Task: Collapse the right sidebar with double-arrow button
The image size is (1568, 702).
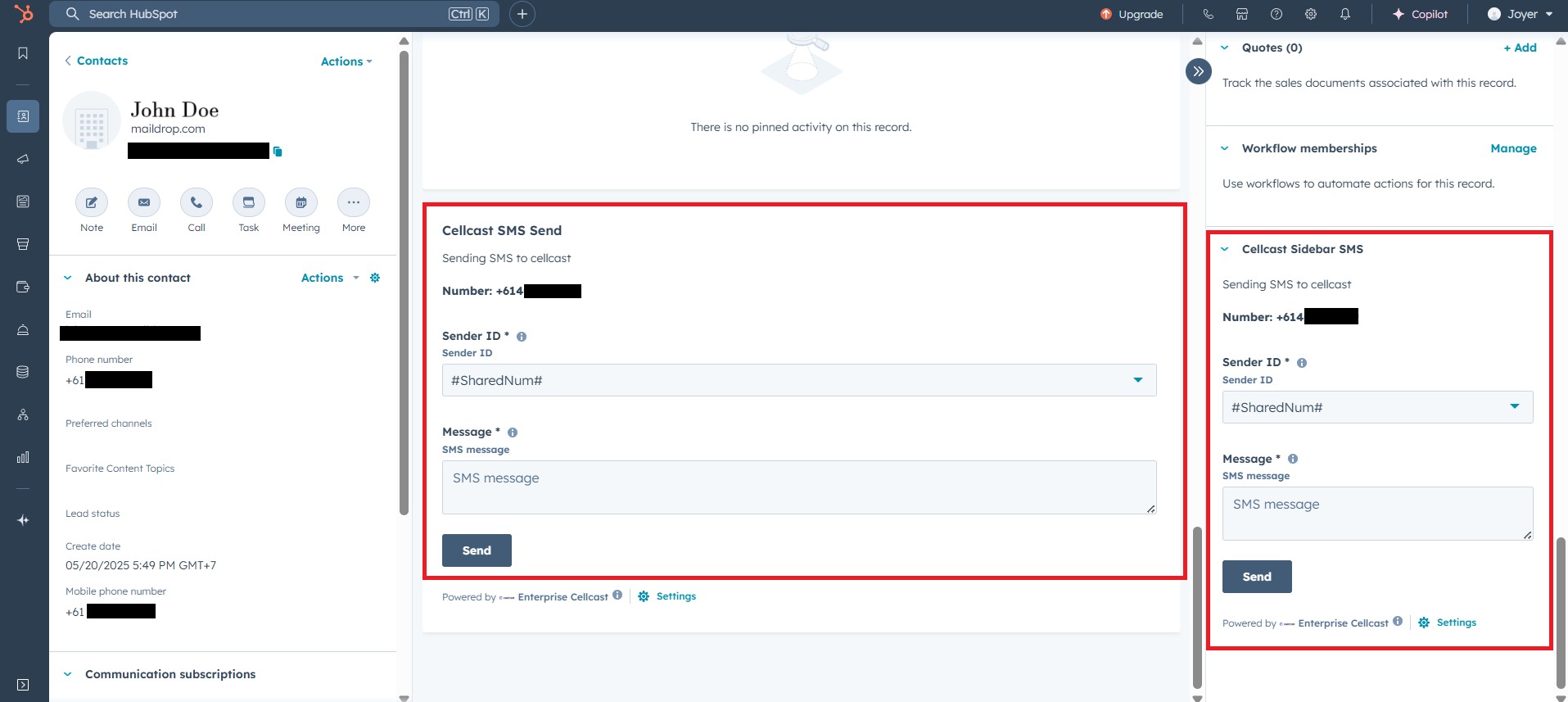Action: (1199, 71)
